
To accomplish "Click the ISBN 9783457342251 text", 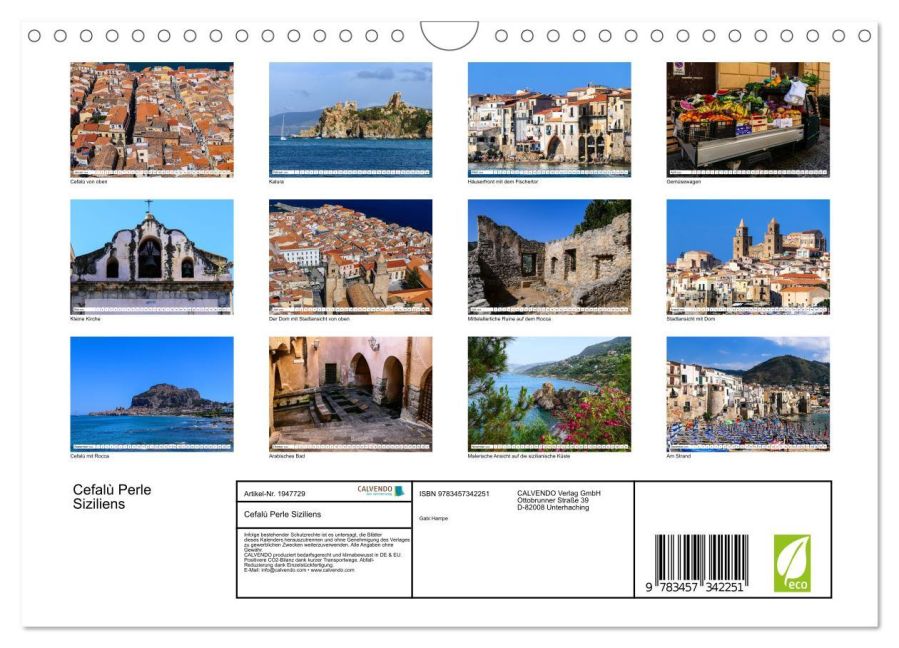I will coord(454,493).
